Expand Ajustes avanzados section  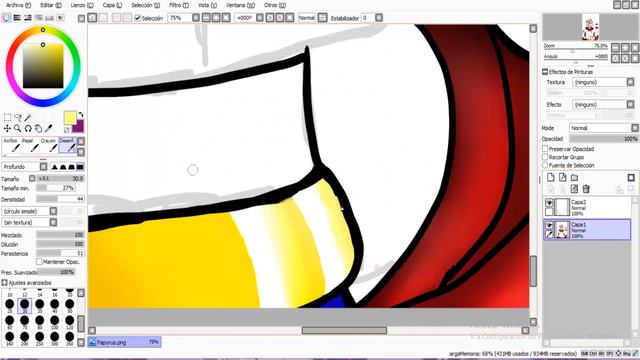pyautogui.click(x=4, y=282)
